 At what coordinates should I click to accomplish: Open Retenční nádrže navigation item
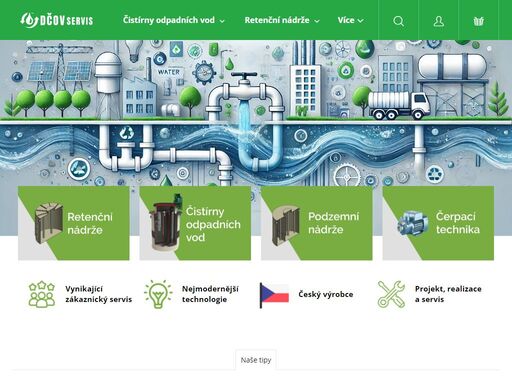(x=277, y=20)
